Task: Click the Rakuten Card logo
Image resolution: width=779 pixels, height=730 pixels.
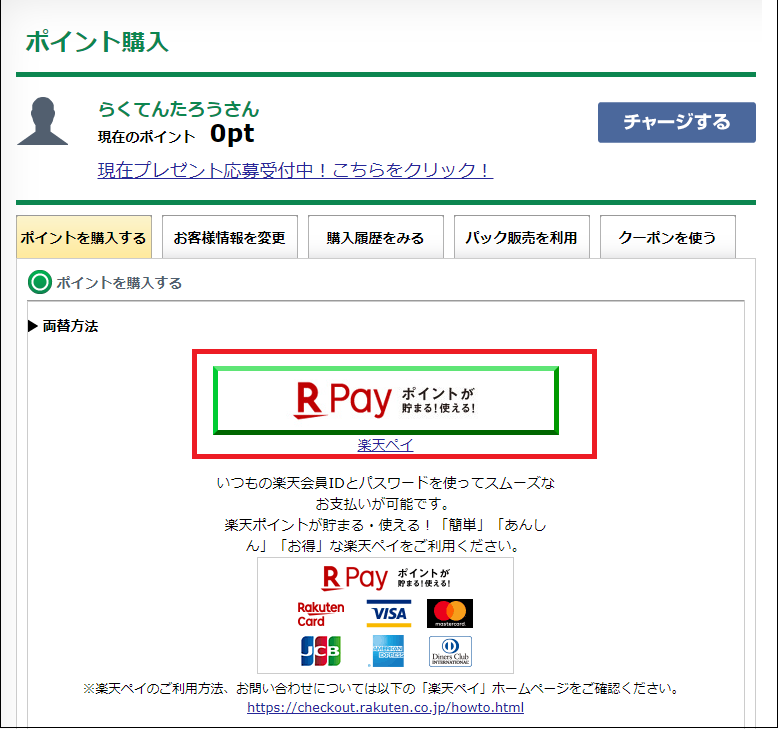Action: 321,614
